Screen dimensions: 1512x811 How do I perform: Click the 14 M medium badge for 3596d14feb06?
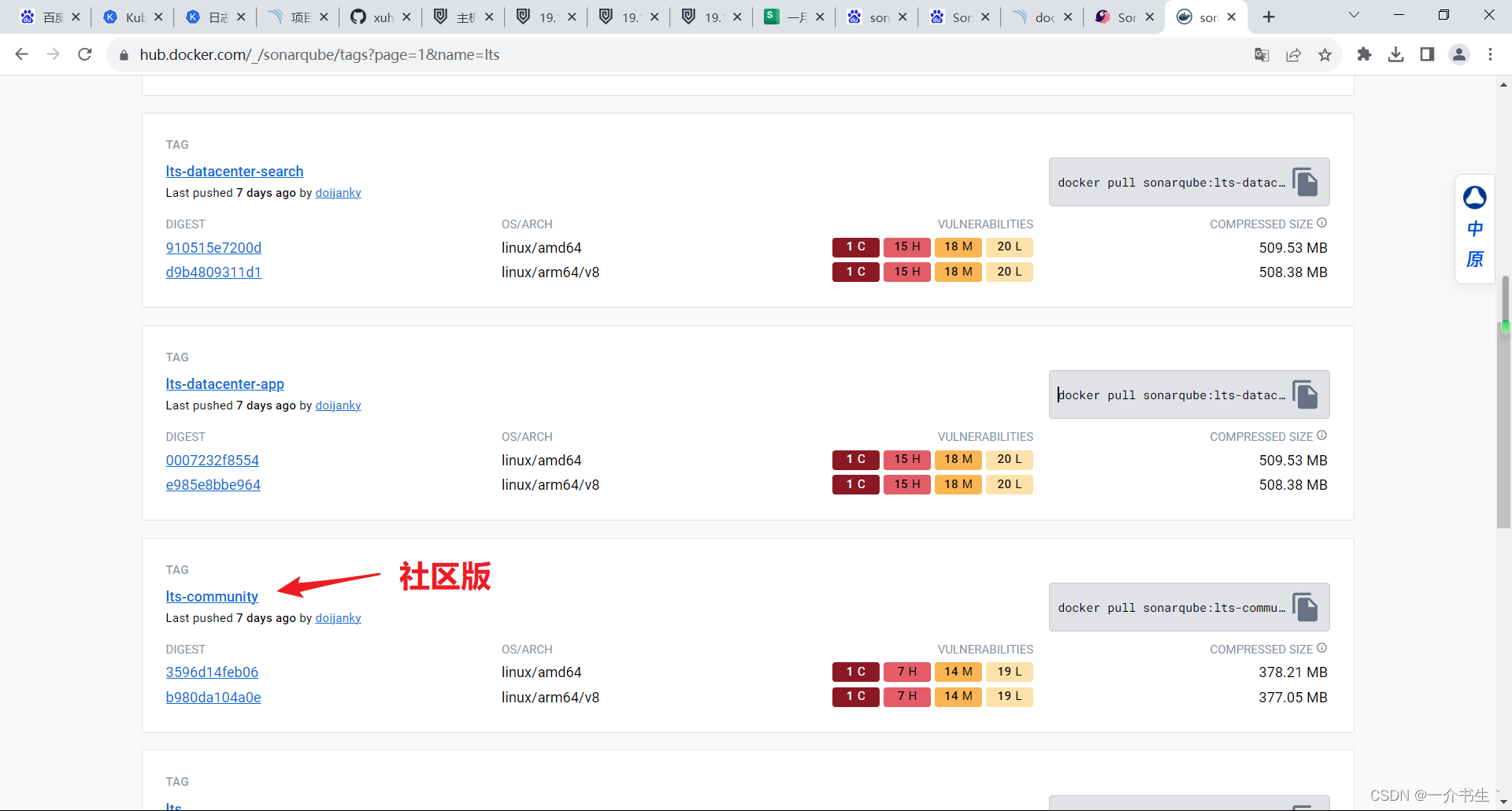click(x=958, y=672)
